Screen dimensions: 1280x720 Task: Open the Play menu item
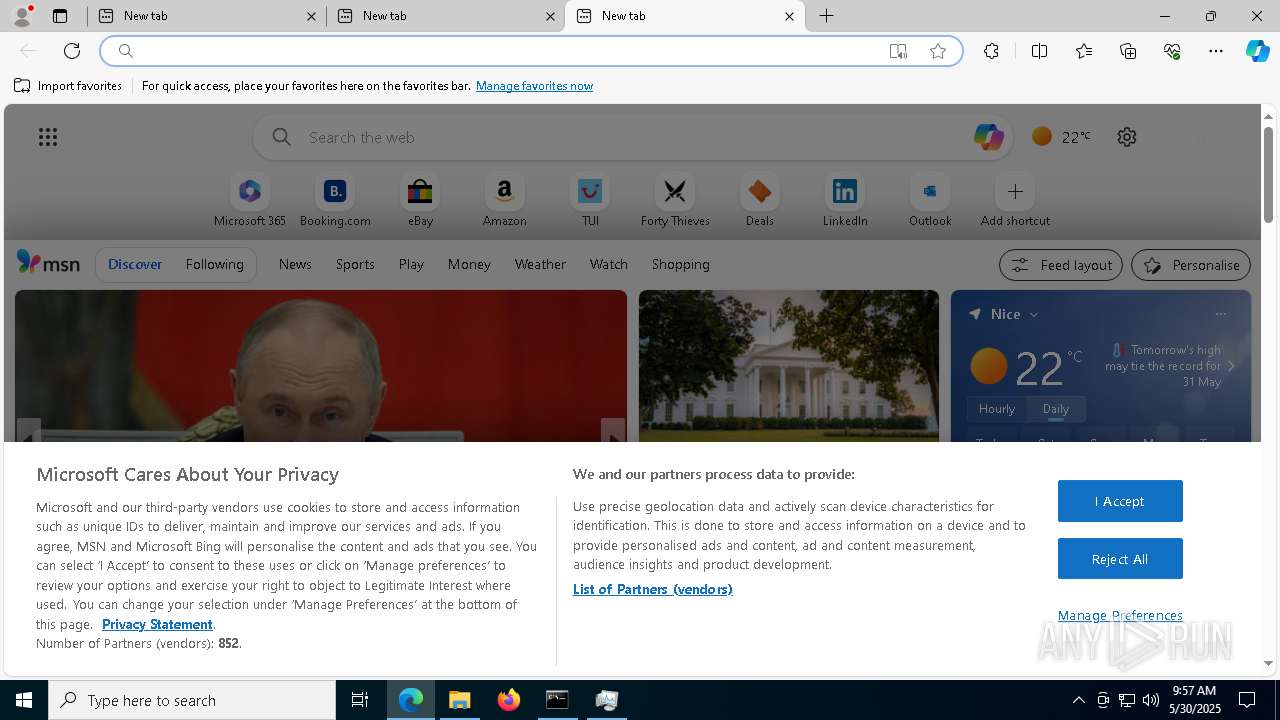click(411, 264)
